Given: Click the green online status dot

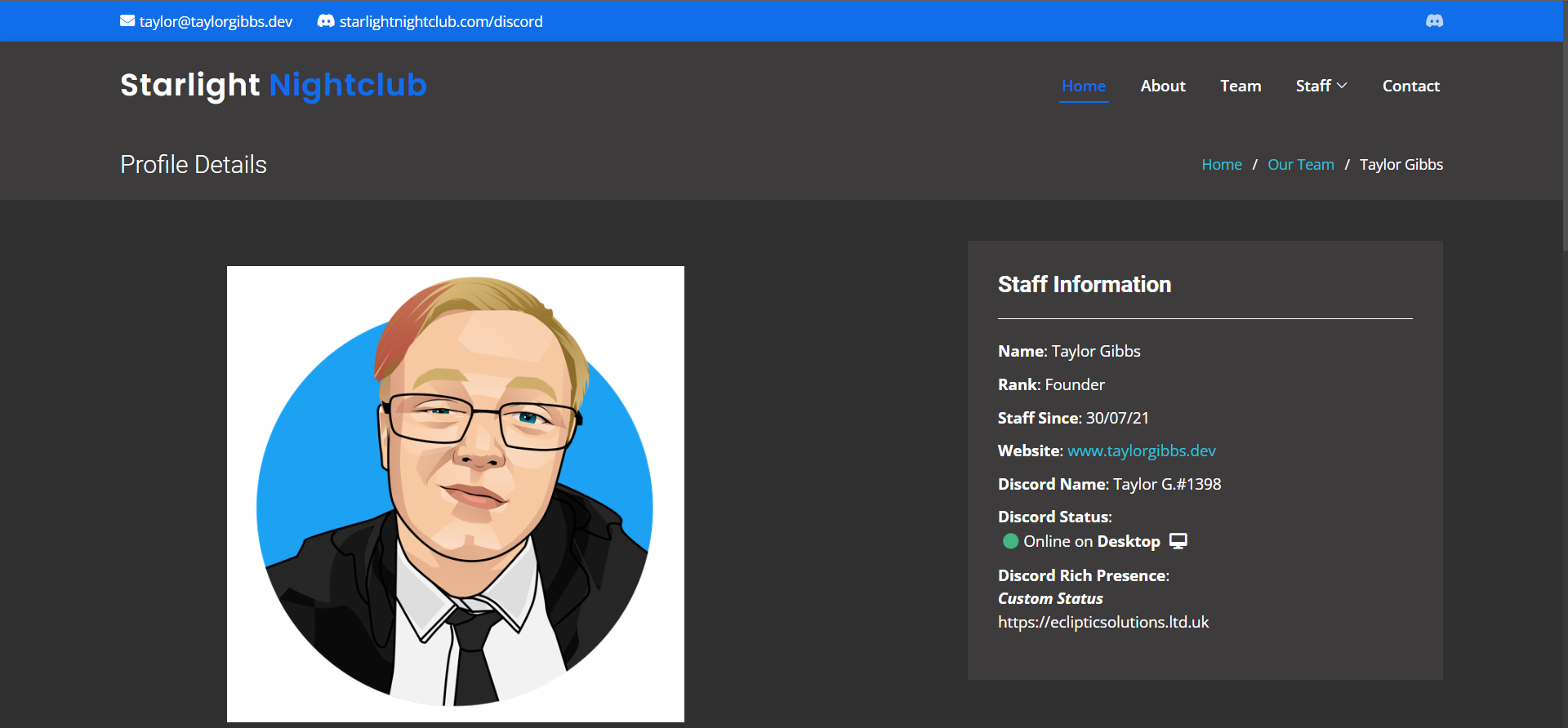Looking at the screenshot, I should [x=1010, y=541].
